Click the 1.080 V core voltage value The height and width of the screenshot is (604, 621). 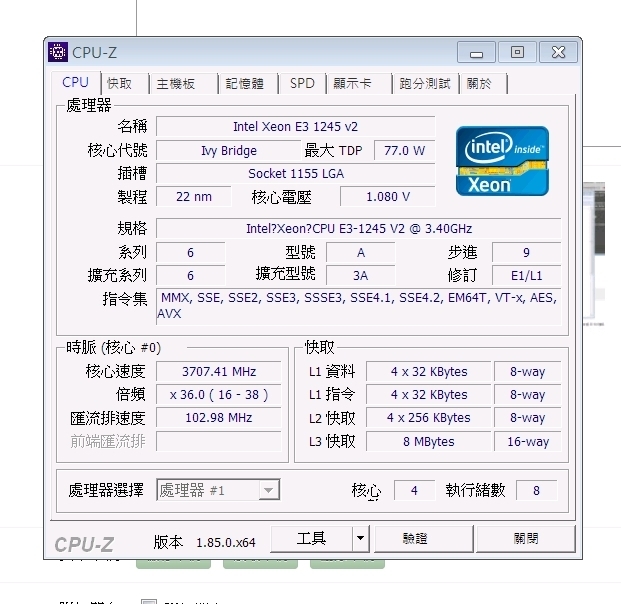(x=388, y=196)
